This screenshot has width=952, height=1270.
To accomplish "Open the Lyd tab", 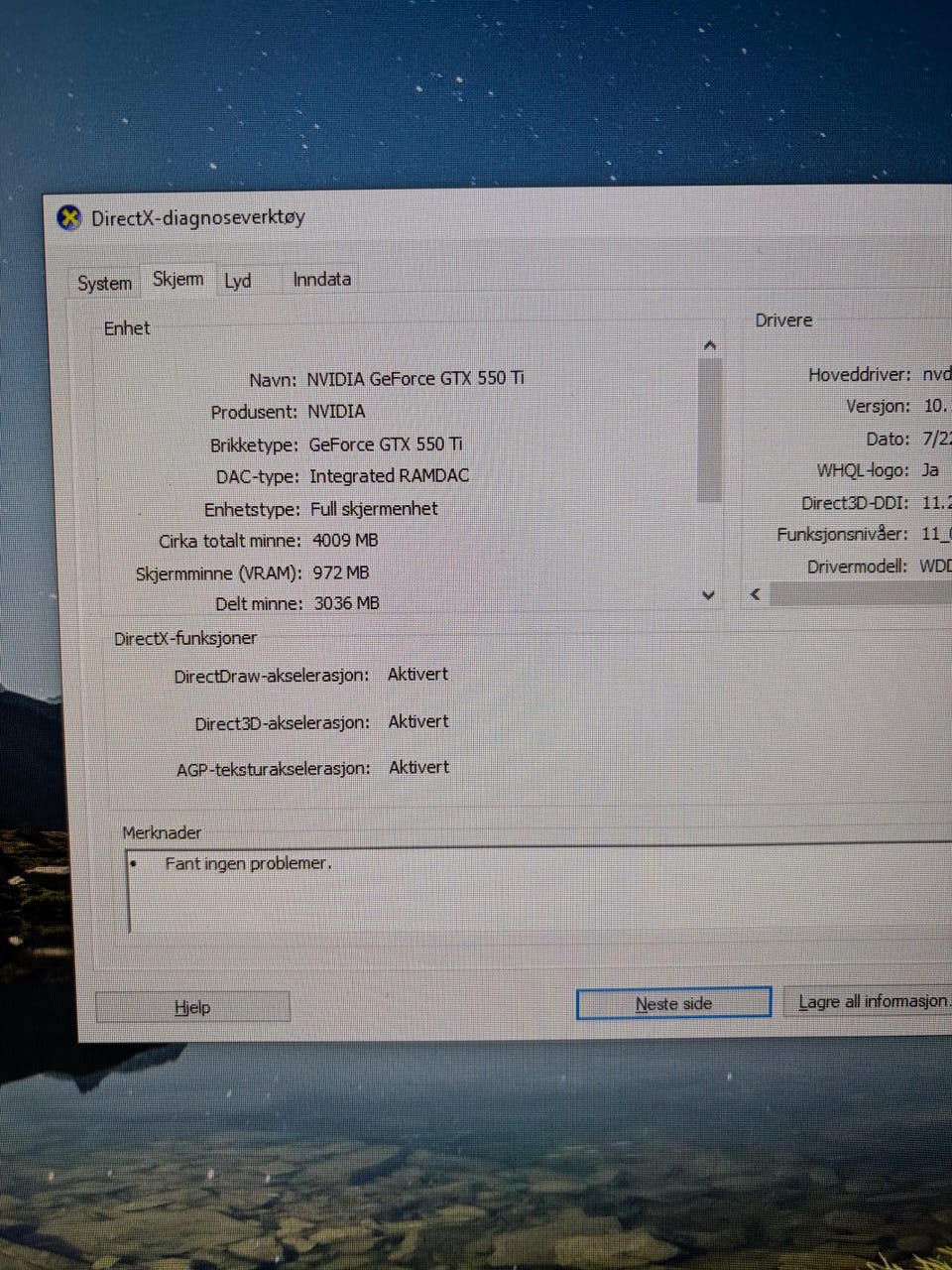I will tap(238, 281).
